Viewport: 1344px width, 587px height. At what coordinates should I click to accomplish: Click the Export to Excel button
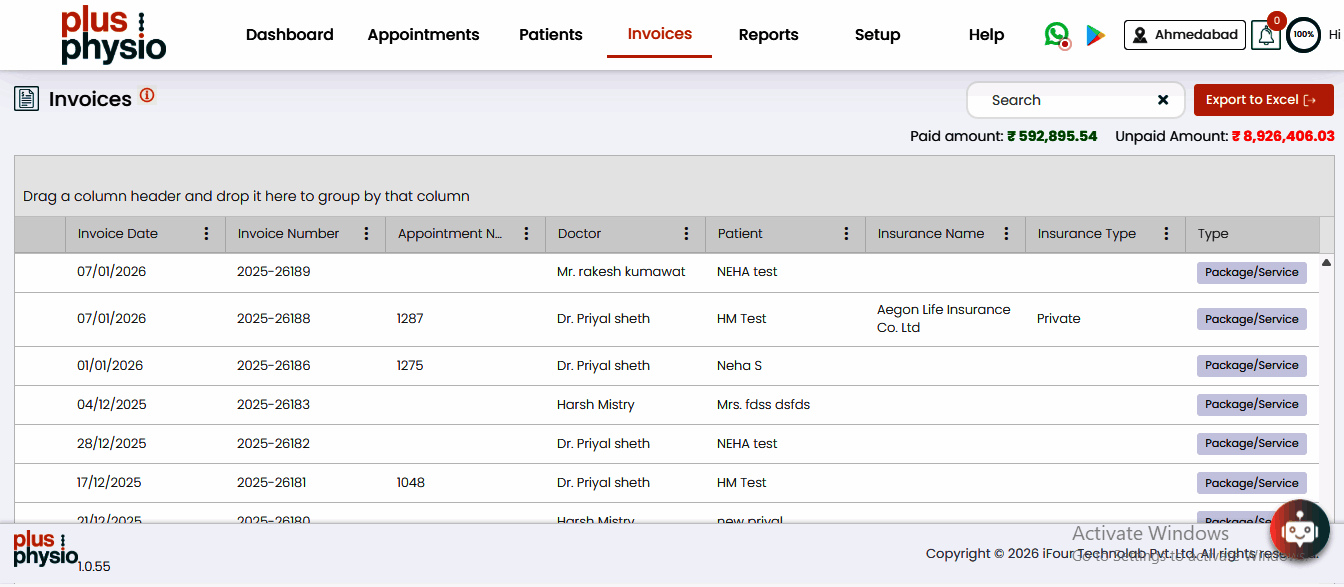1263,100
